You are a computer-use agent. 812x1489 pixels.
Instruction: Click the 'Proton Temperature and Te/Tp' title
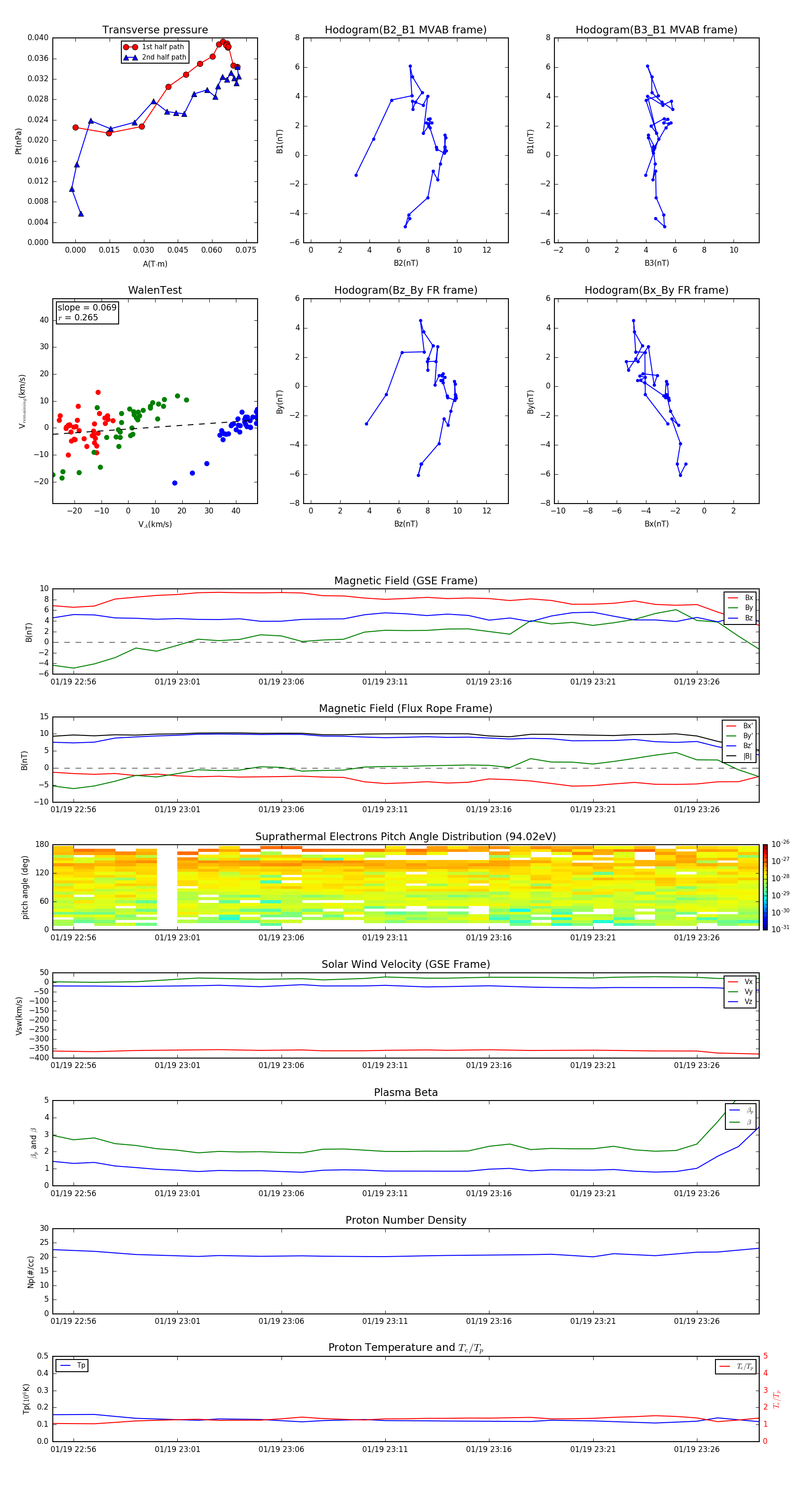coord(406,1348)
